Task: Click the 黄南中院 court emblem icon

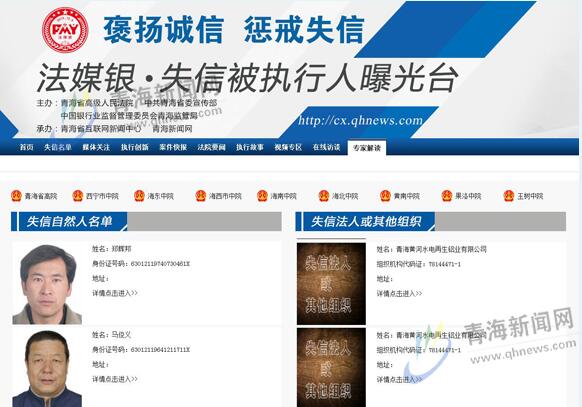Action: pyautogui.click(x=386, y=196)
